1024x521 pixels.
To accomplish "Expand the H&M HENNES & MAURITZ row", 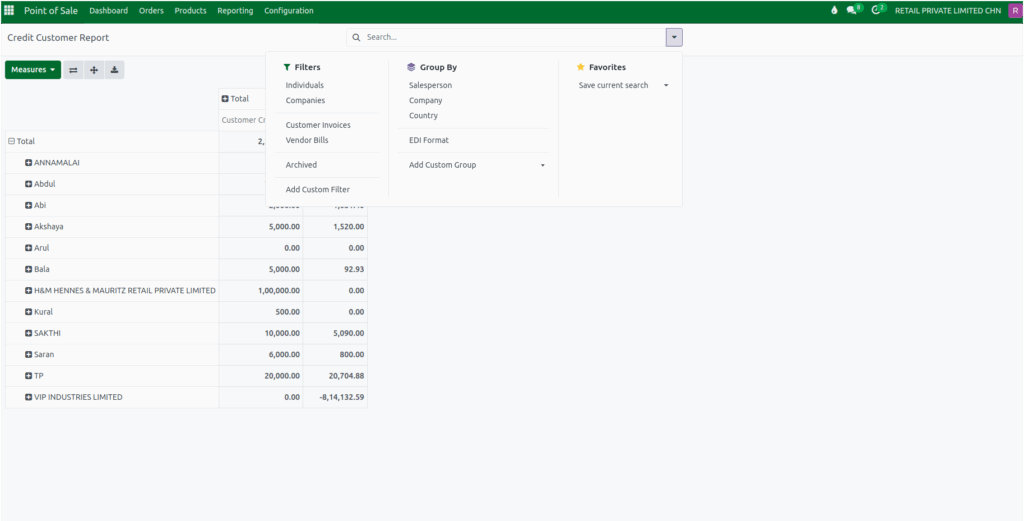I will [x=29, y=291].
